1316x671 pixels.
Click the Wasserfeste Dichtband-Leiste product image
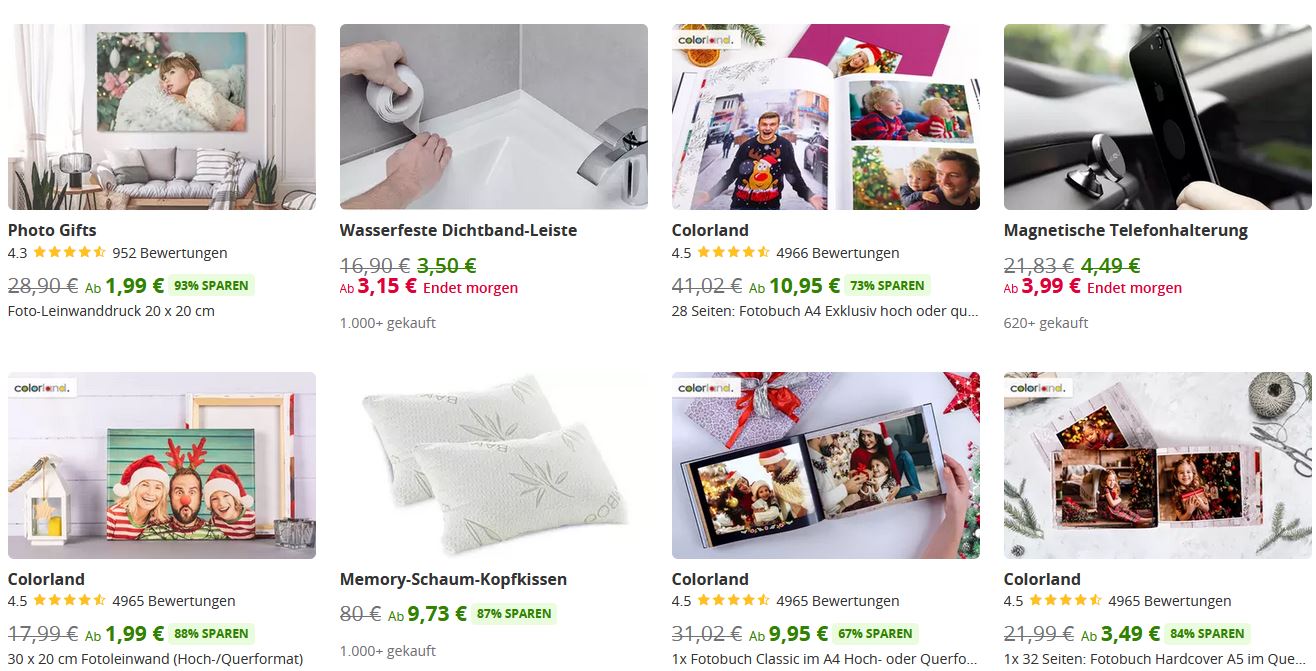[x=494, y=117]
